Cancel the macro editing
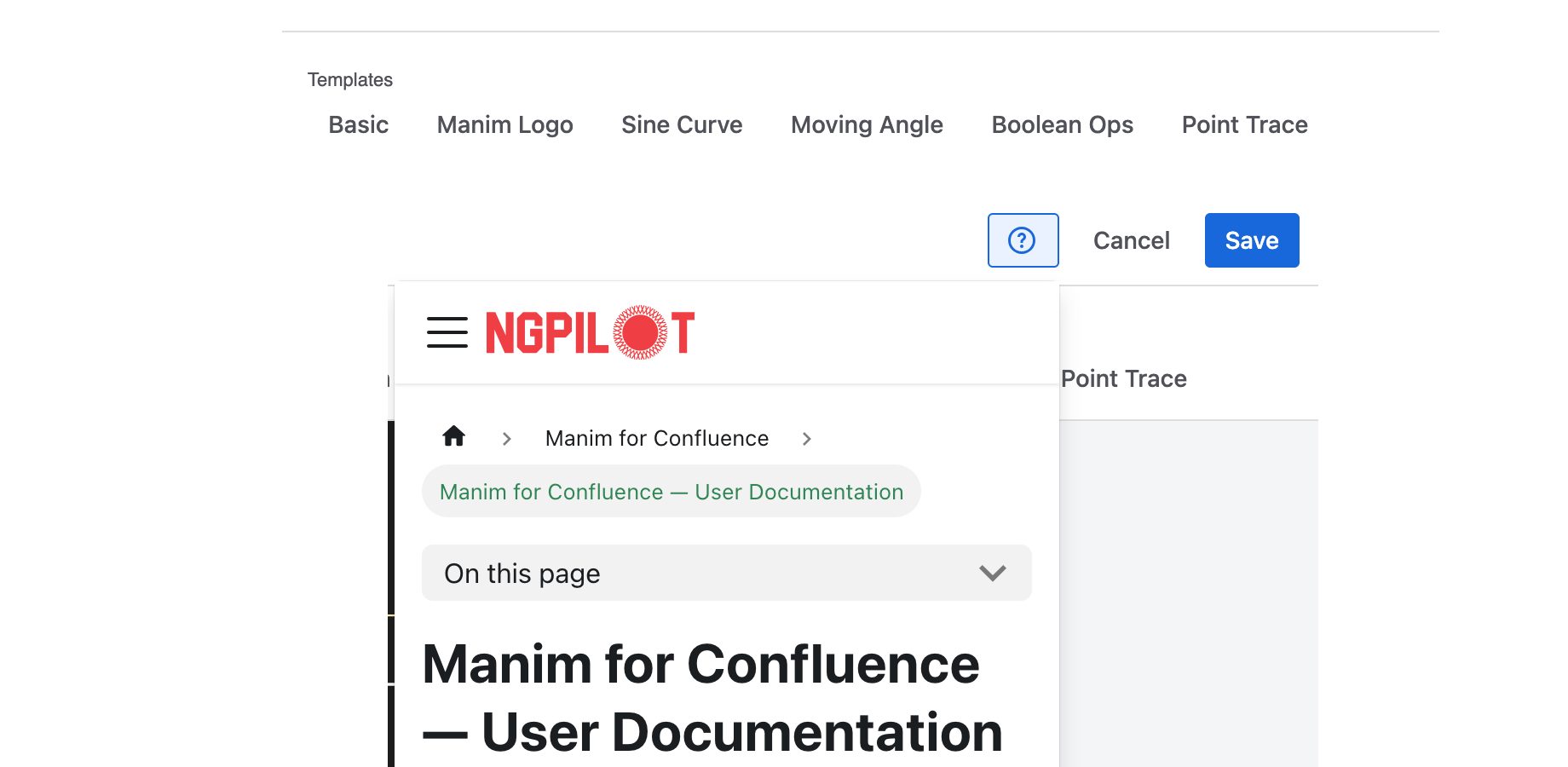This screenshot has height=767, width=1568. click(x=1132, y=240)
